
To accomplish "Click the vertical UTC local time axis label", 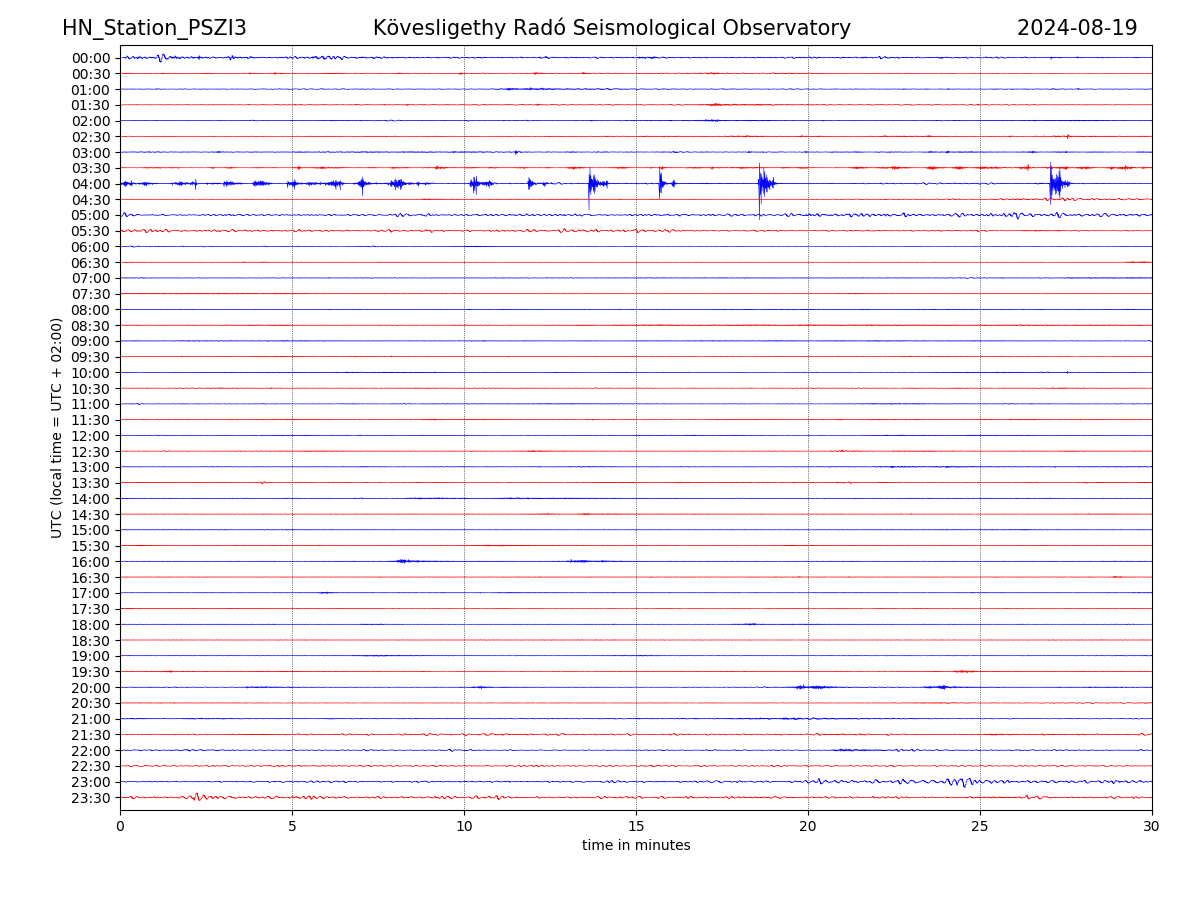I will tap(58, 427).
